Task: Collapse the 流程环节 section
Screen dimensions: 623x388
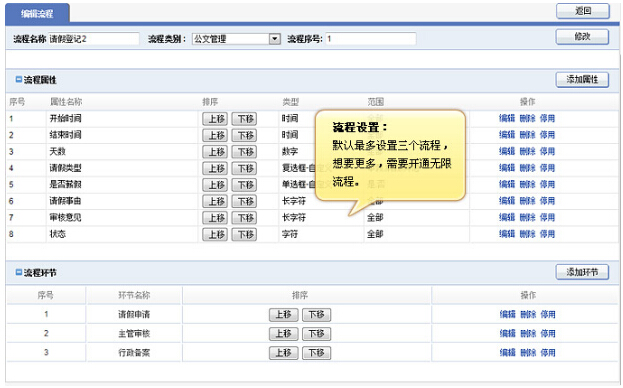Action: [x=19, y=272]
